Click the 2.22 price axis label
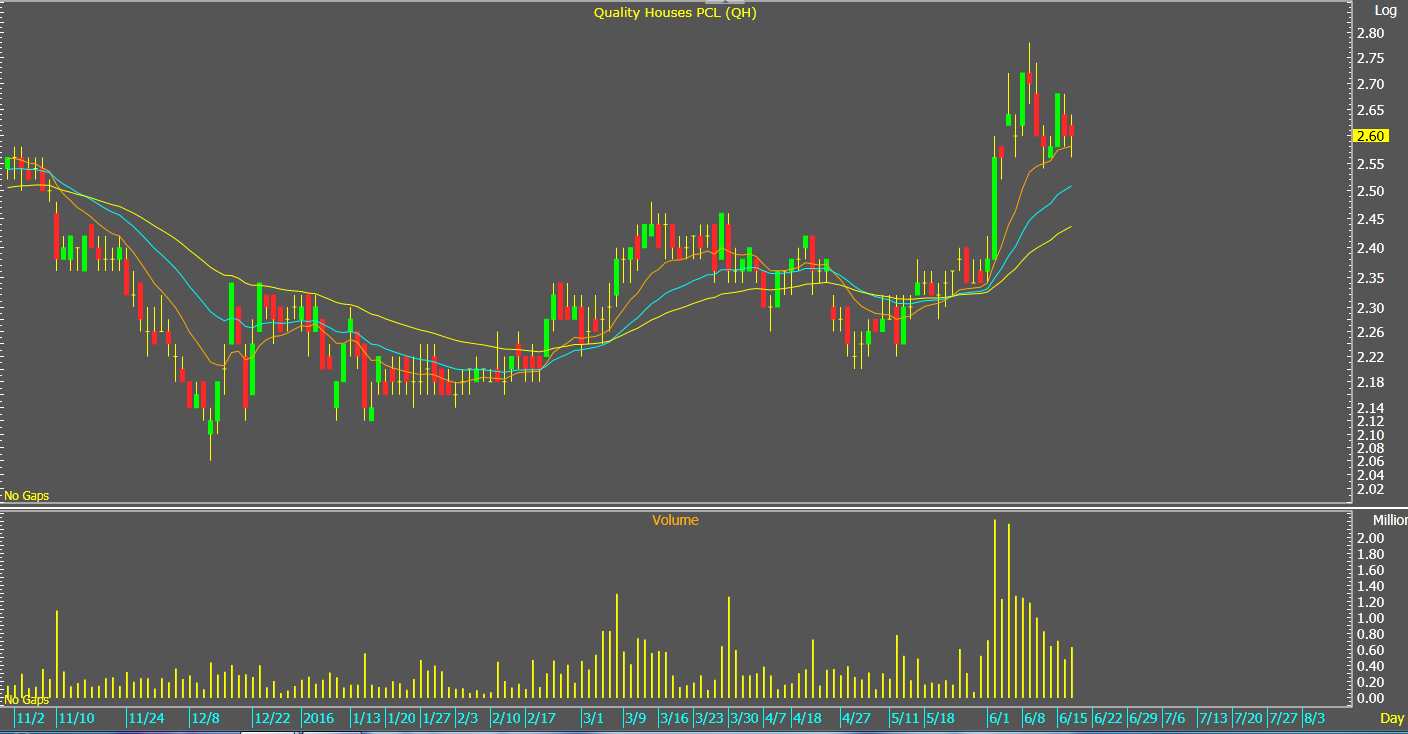1408x734 pixels. point(1370,357)
